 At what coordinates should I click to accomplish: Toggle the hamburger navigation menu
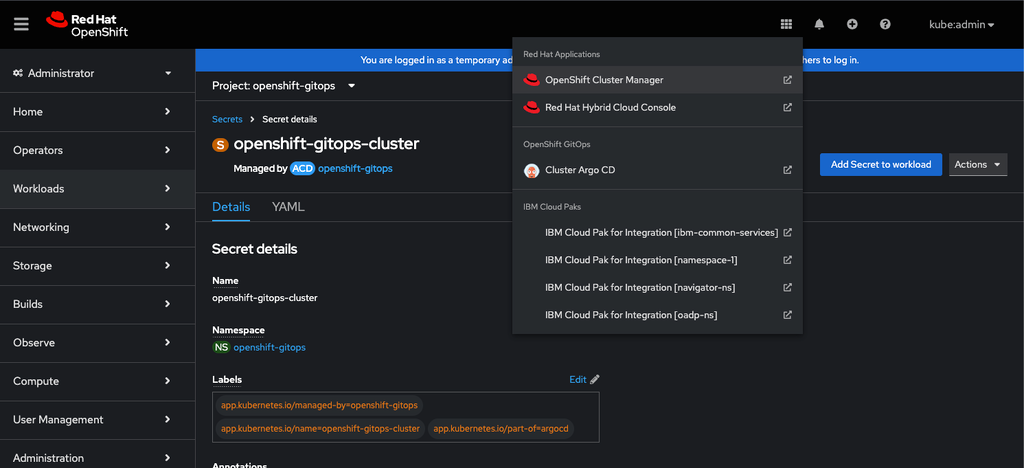21,24
